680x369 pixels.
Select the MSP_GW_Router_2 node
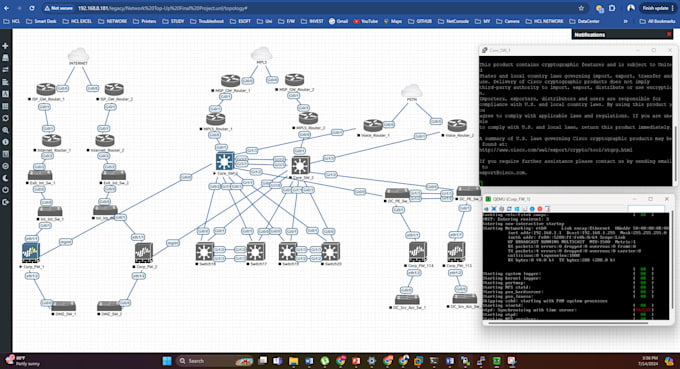pyautogui.click(x=294, y=80)
